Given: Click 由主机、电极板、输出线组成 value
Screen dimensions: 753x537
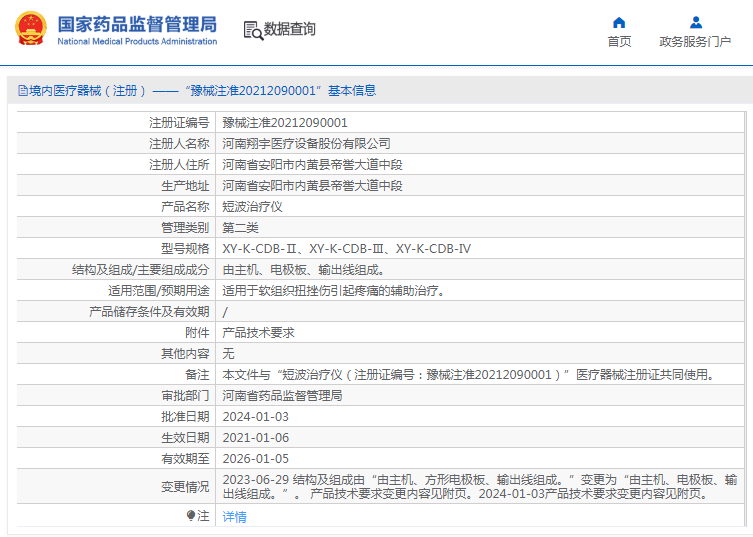Looking at the screenshot, I should (x=304, y=270).
